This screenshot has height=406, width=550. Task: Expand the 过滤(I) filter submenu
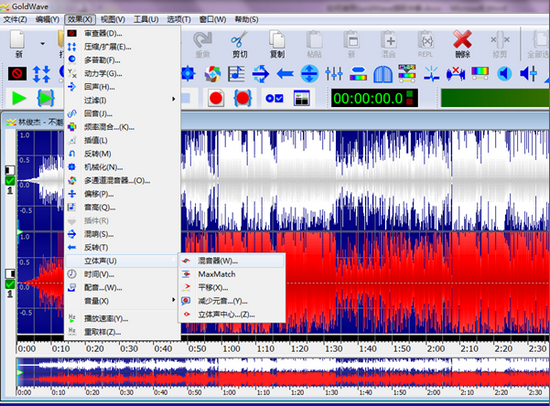point(121,100)
